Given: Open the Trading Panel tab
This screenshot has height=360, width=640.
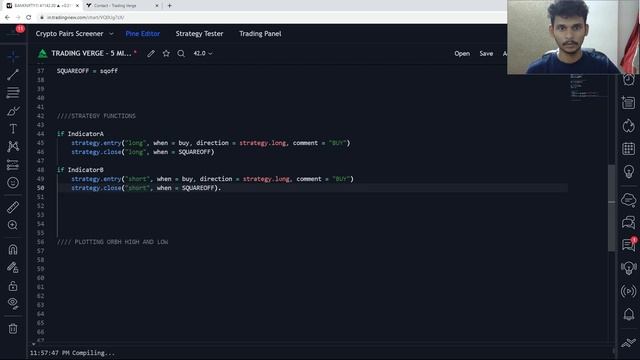Looking at the screenshot, I should [x=260, y=34].
